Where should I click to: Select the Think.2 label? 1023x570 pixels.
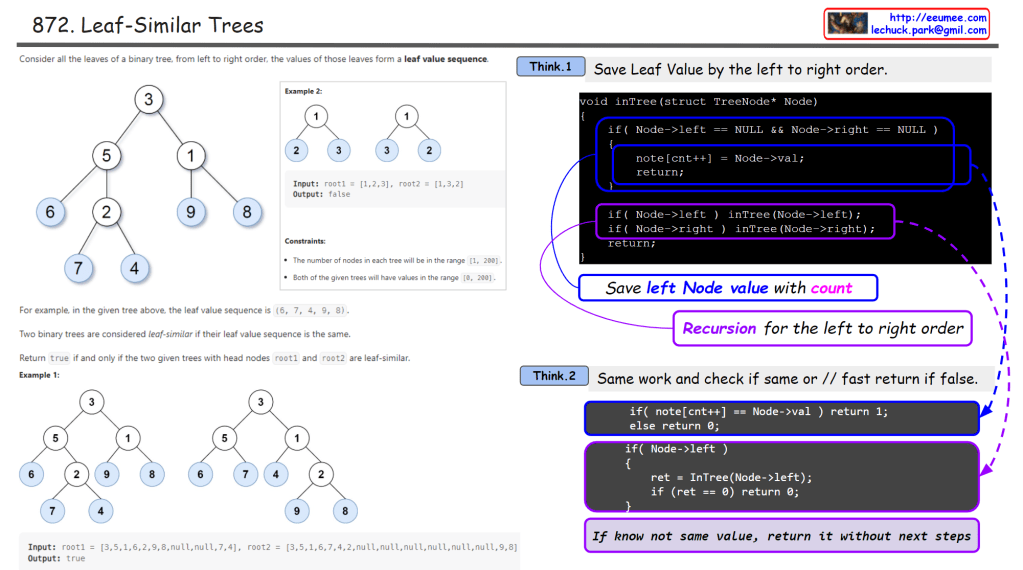(554, 376)
